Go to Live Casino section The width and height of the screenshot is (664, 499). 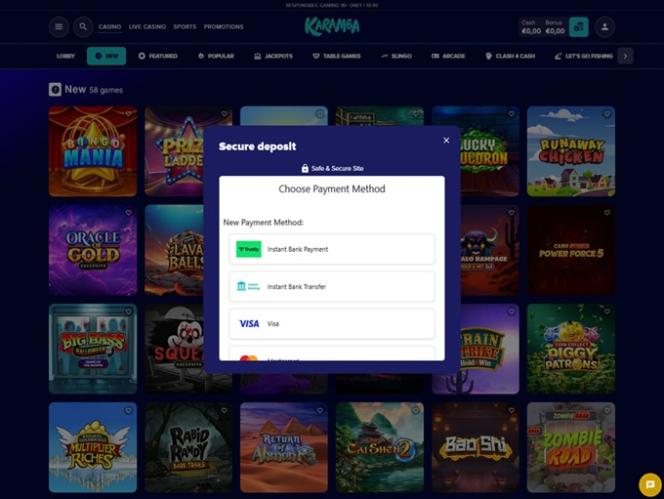click(x=147, y=27)
